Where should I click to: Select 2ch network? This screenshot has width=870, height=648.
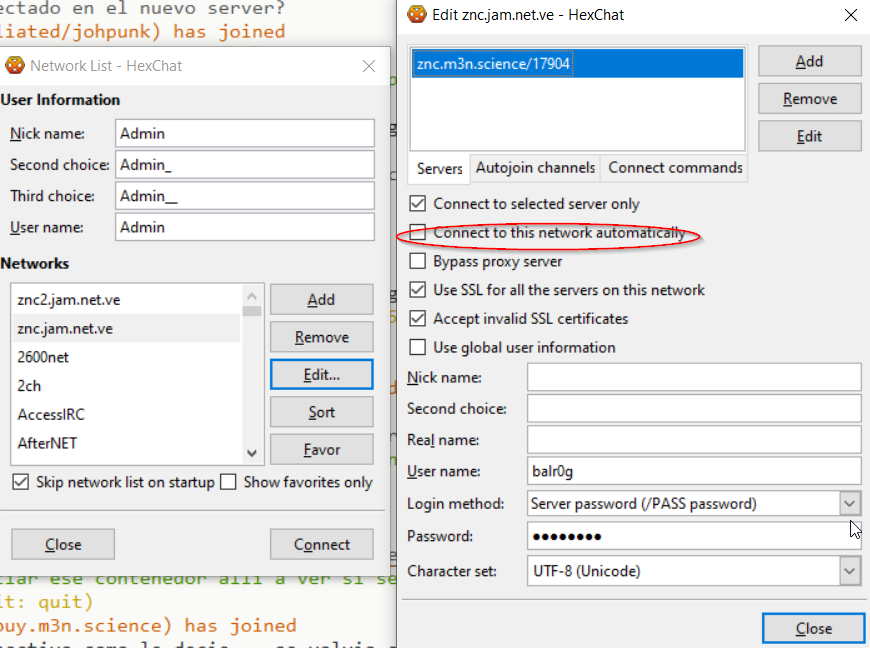pos(126,386)
